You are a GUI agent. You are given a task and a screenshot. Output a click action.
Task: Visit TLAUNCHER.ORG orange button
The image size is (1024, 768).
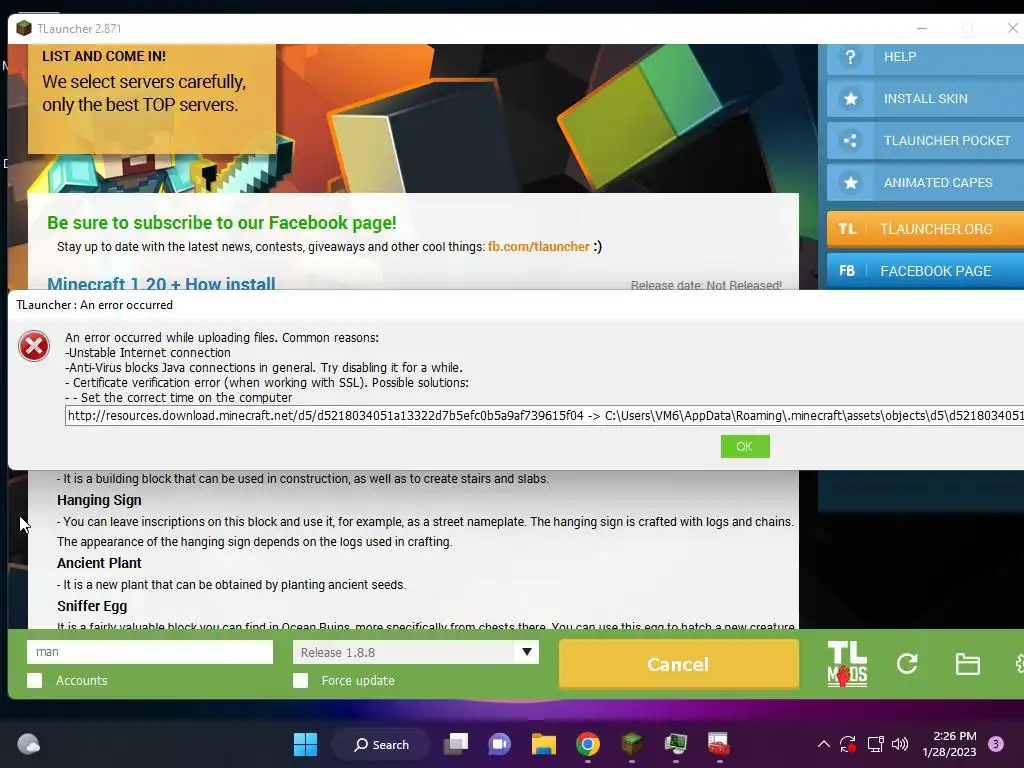[925, 229]
